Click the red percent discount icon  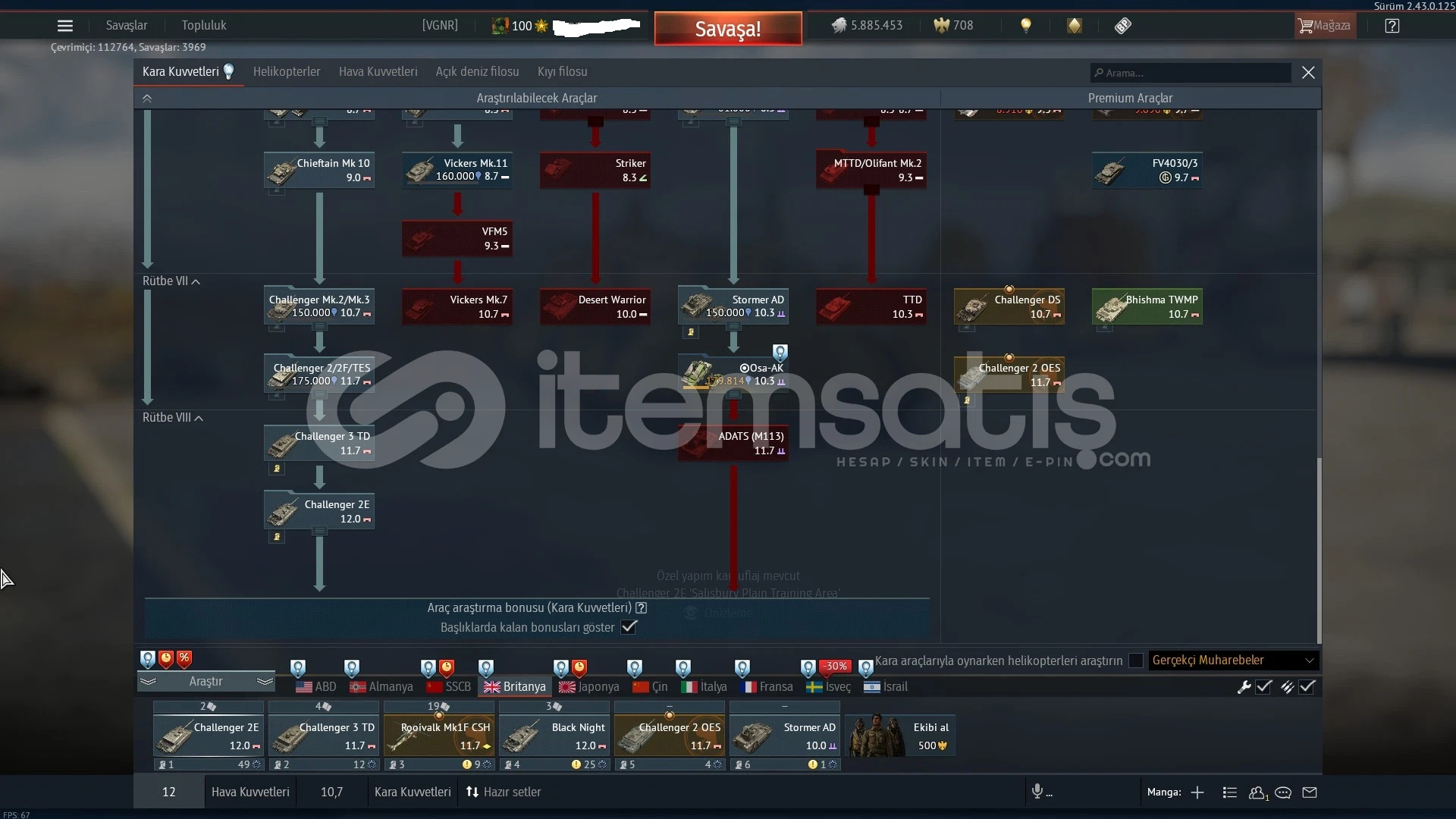(184, 659)
